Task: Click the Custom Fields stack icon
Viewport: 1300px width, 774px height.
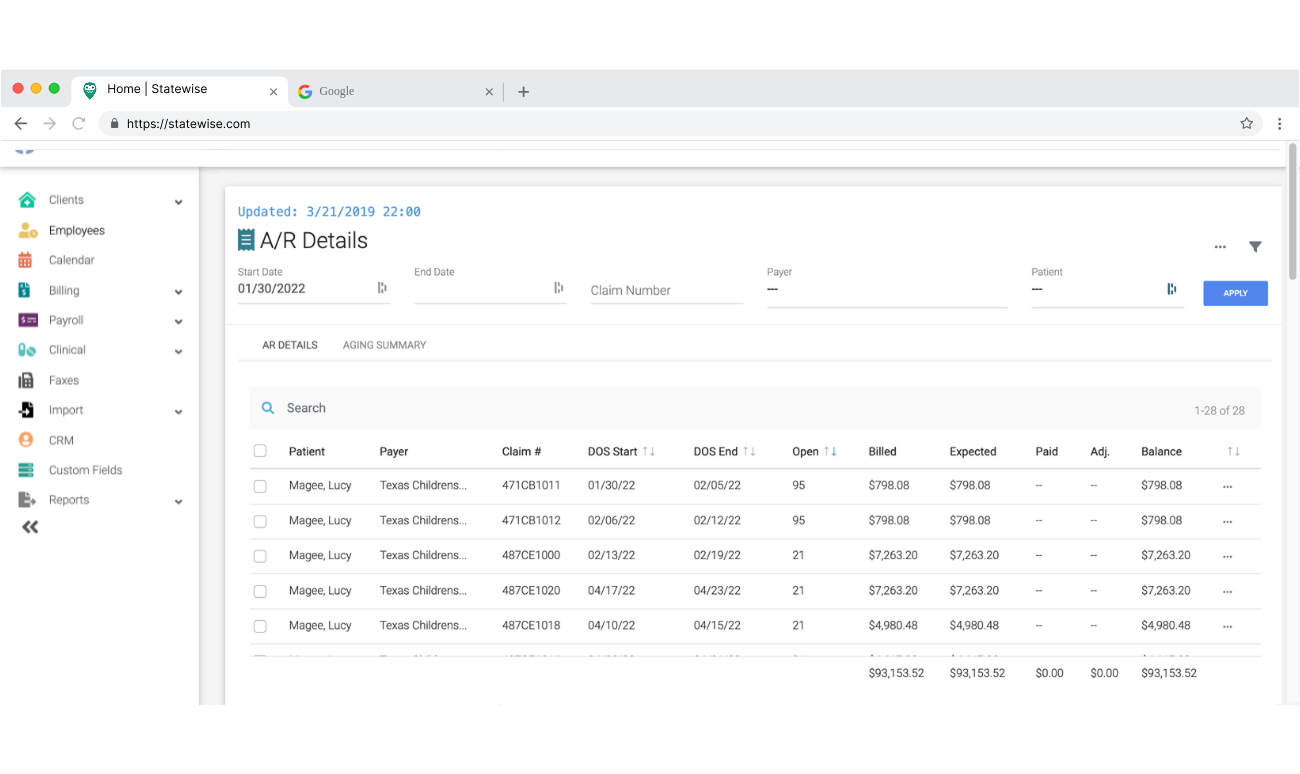Action: pyautogui.click(x=27, y=470)
